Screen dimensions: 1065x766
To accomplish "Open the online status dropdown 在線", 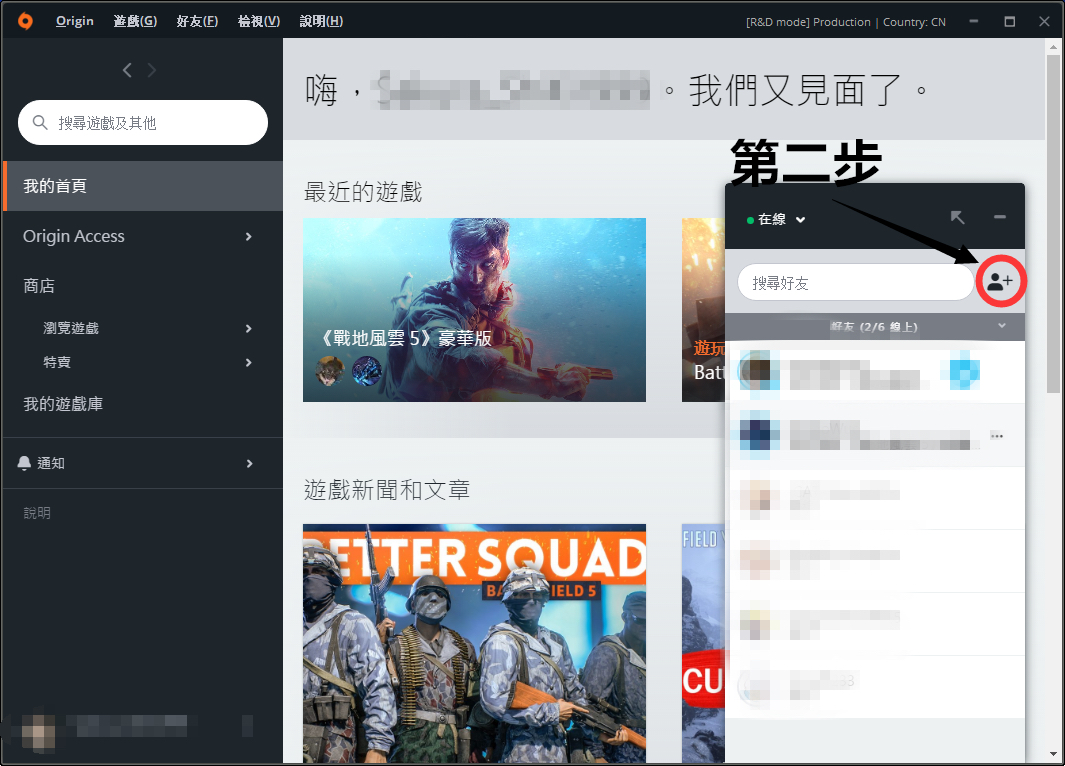I will pyautogui.click(x=776, y=219).
